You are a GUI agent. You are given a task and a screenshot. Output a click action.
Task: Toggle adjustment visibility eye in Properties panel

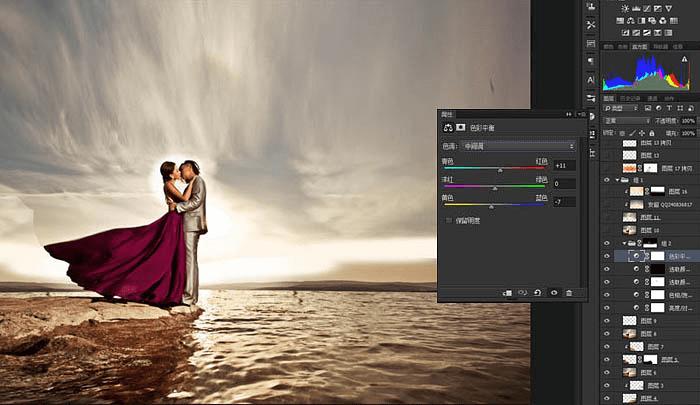(554, 293)
